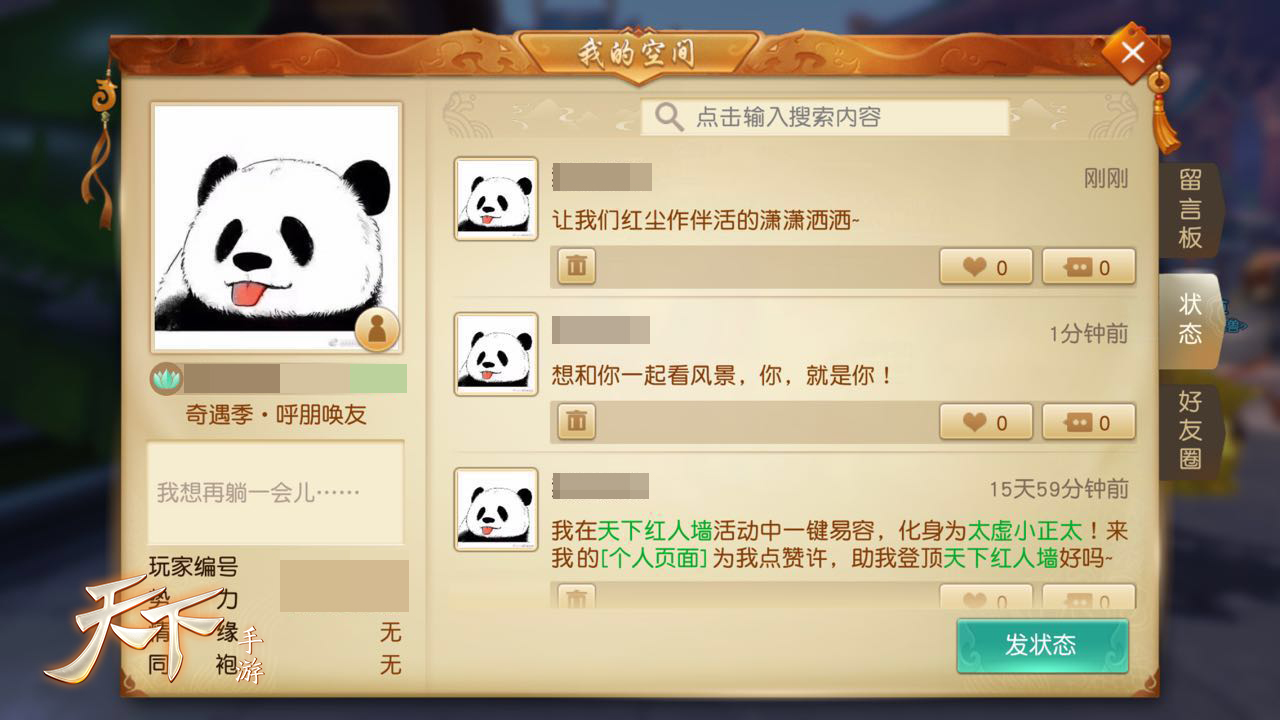Image resolution: width=1280 pixels, height=720 pixels.
Task: Close the 我的空间 window
Action: coord(1133,52)
